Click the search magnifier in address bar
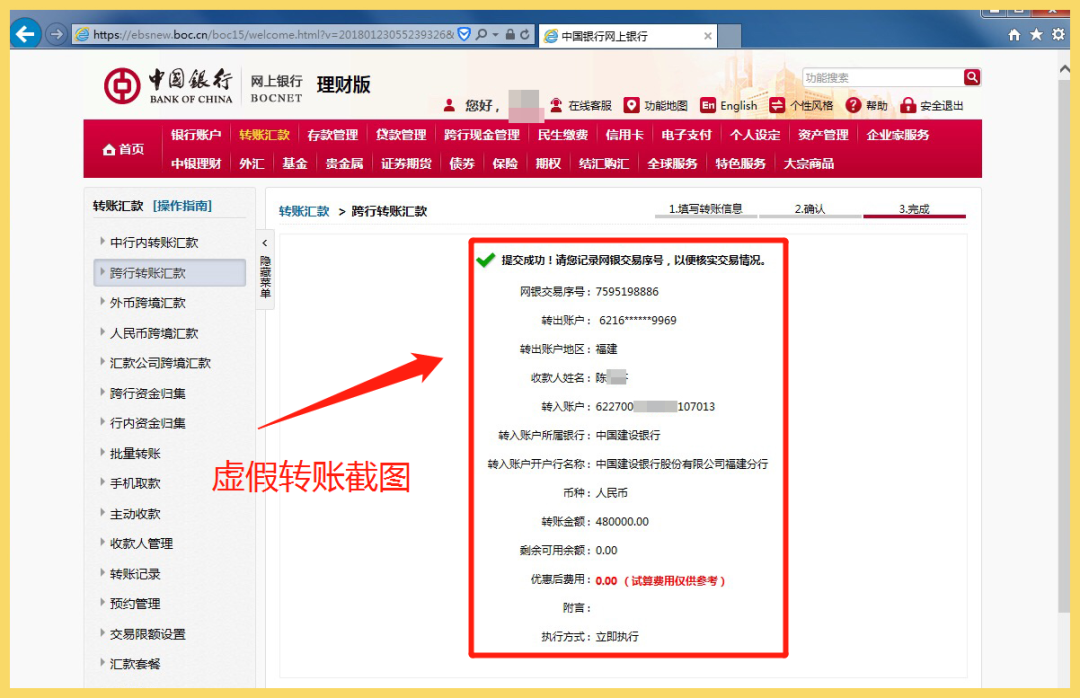Screen dimensions: 1080x698 481,34
